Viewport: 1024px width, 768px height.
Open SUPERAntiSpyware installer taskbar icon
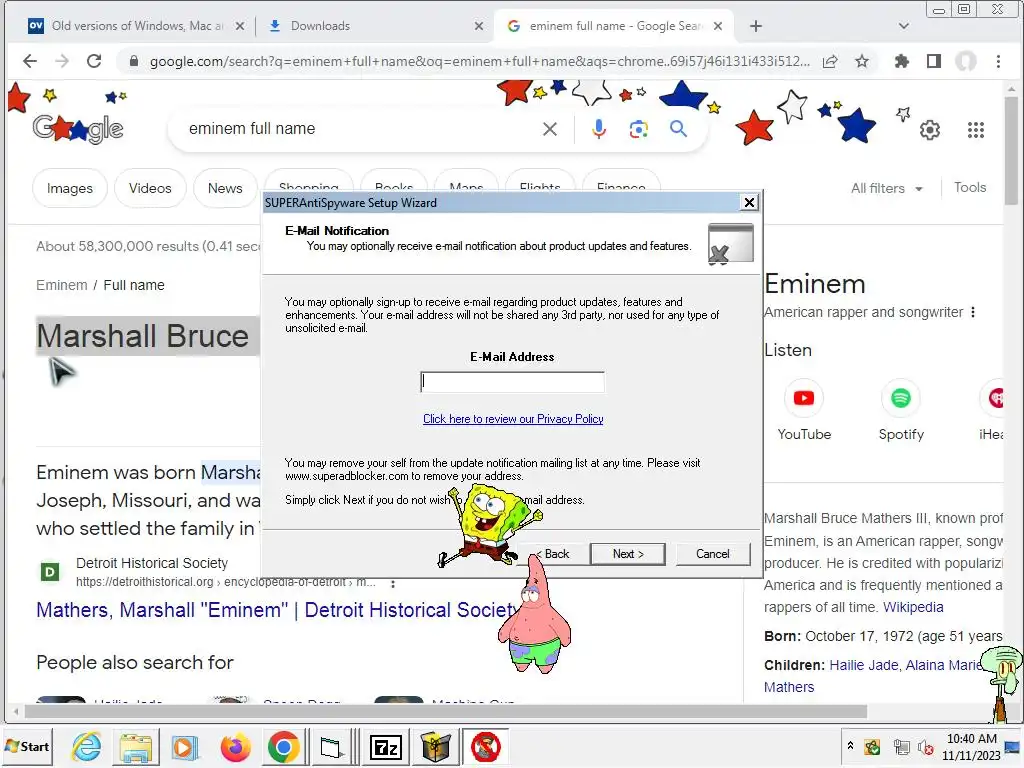[486, 747]
